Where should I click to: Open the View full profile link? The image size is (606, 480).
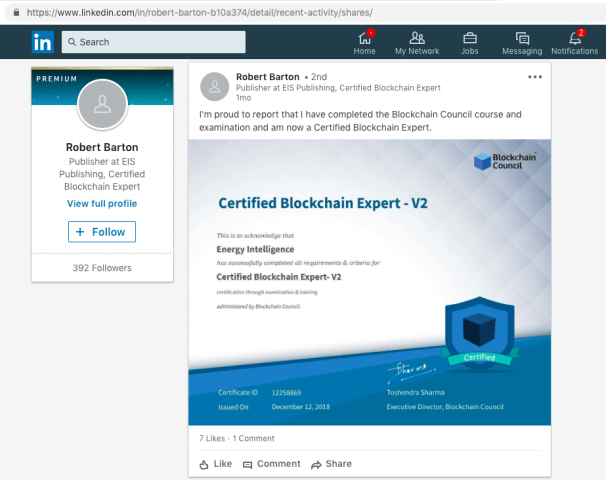[102, 203]
